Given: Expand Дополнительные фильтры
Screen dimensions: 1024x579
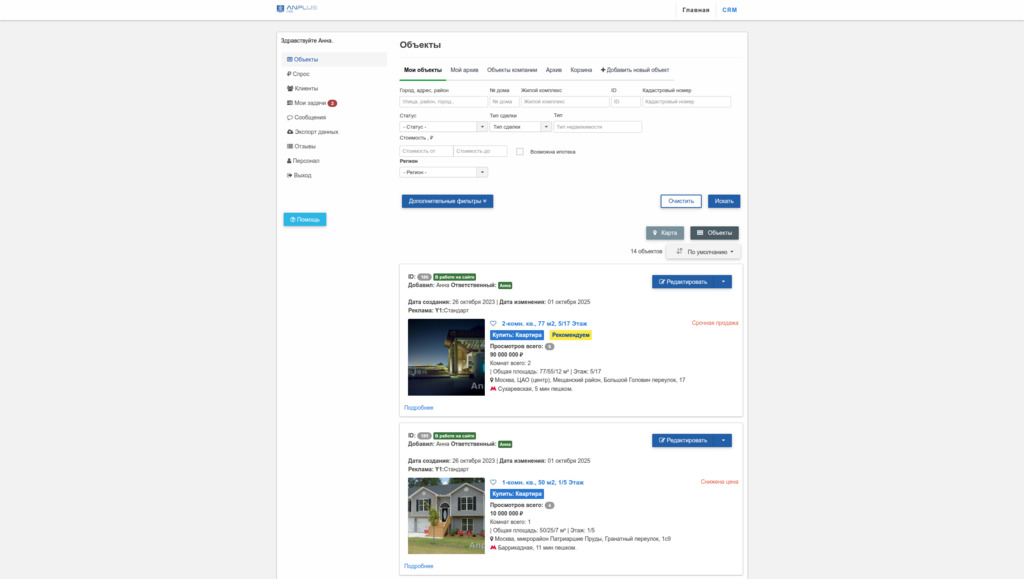Looking at the screenshot, I should 447,201.
